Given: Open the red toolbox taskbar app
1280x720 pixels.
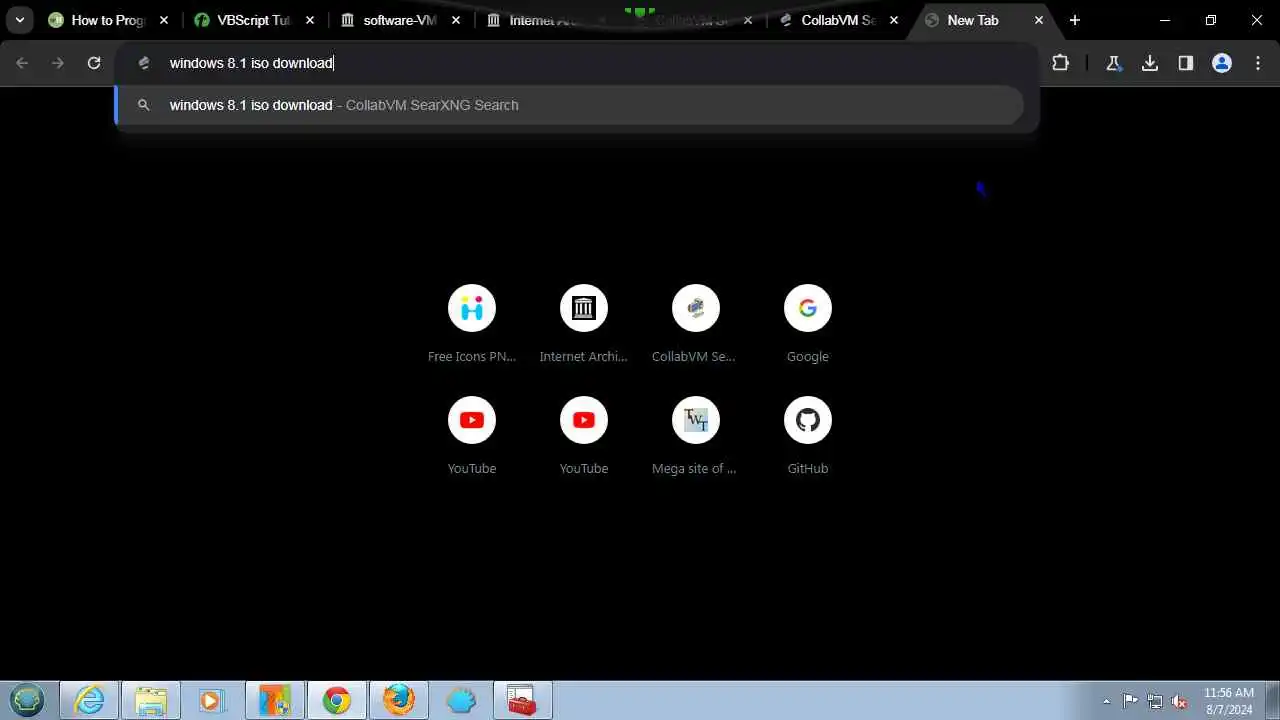Looking at the screenshot, I should 523,700.
